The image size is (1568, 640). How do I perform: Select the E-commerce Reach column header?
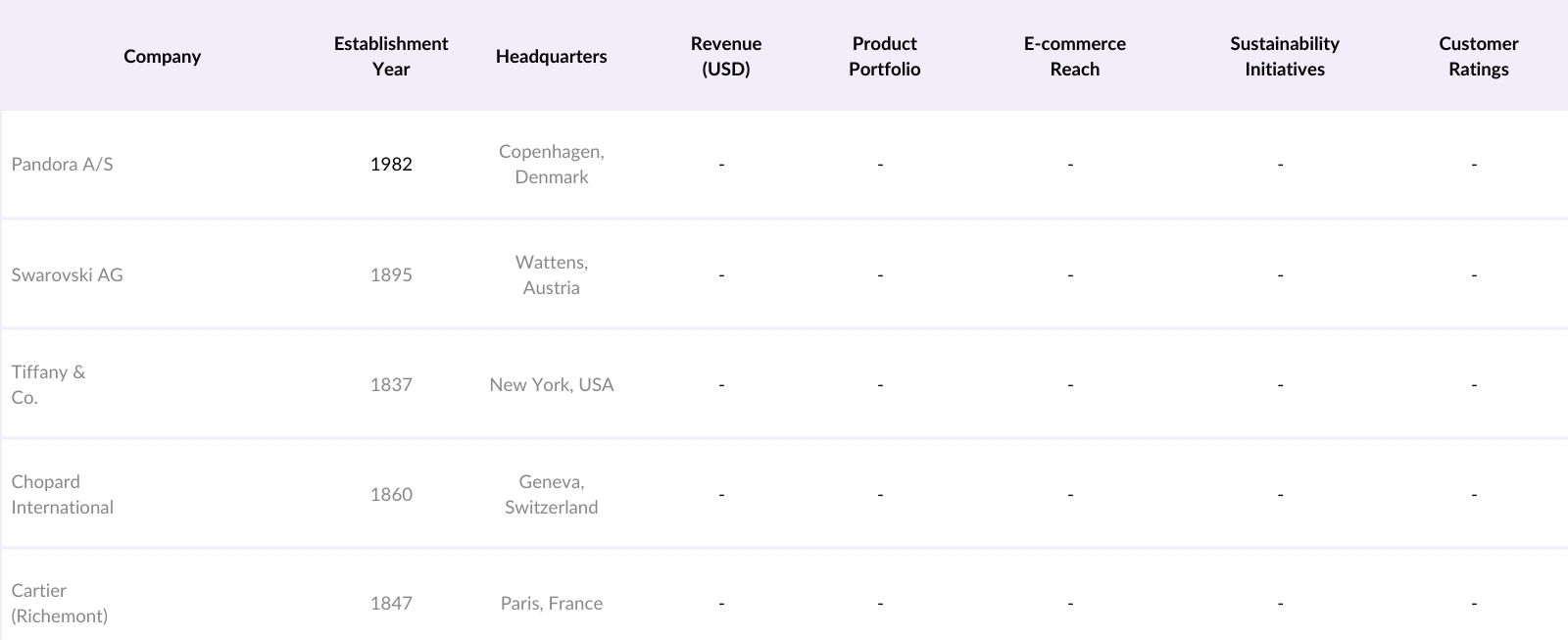click(1074, 57)
